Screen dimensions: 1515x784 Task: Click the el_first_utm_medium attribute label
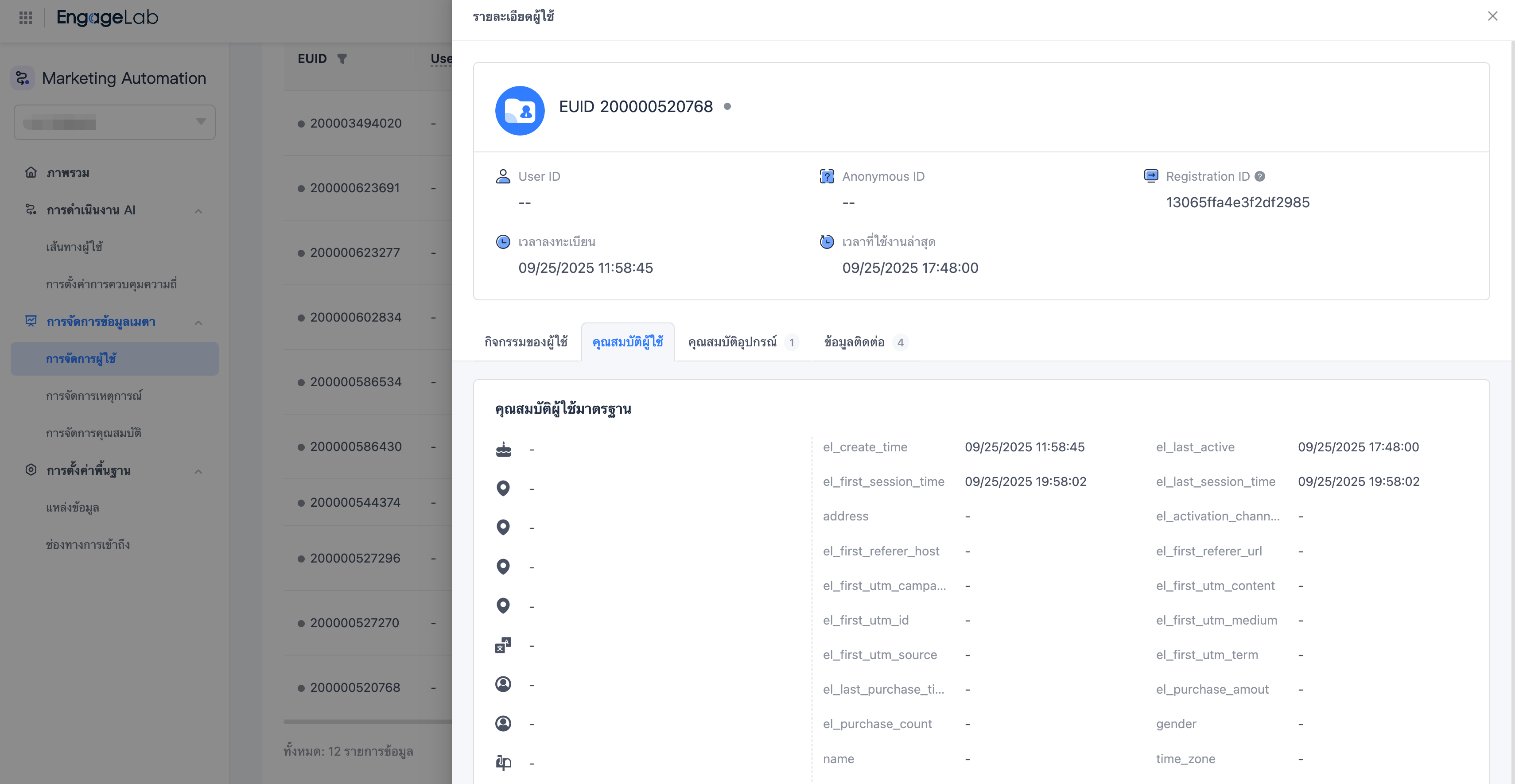1216,620
